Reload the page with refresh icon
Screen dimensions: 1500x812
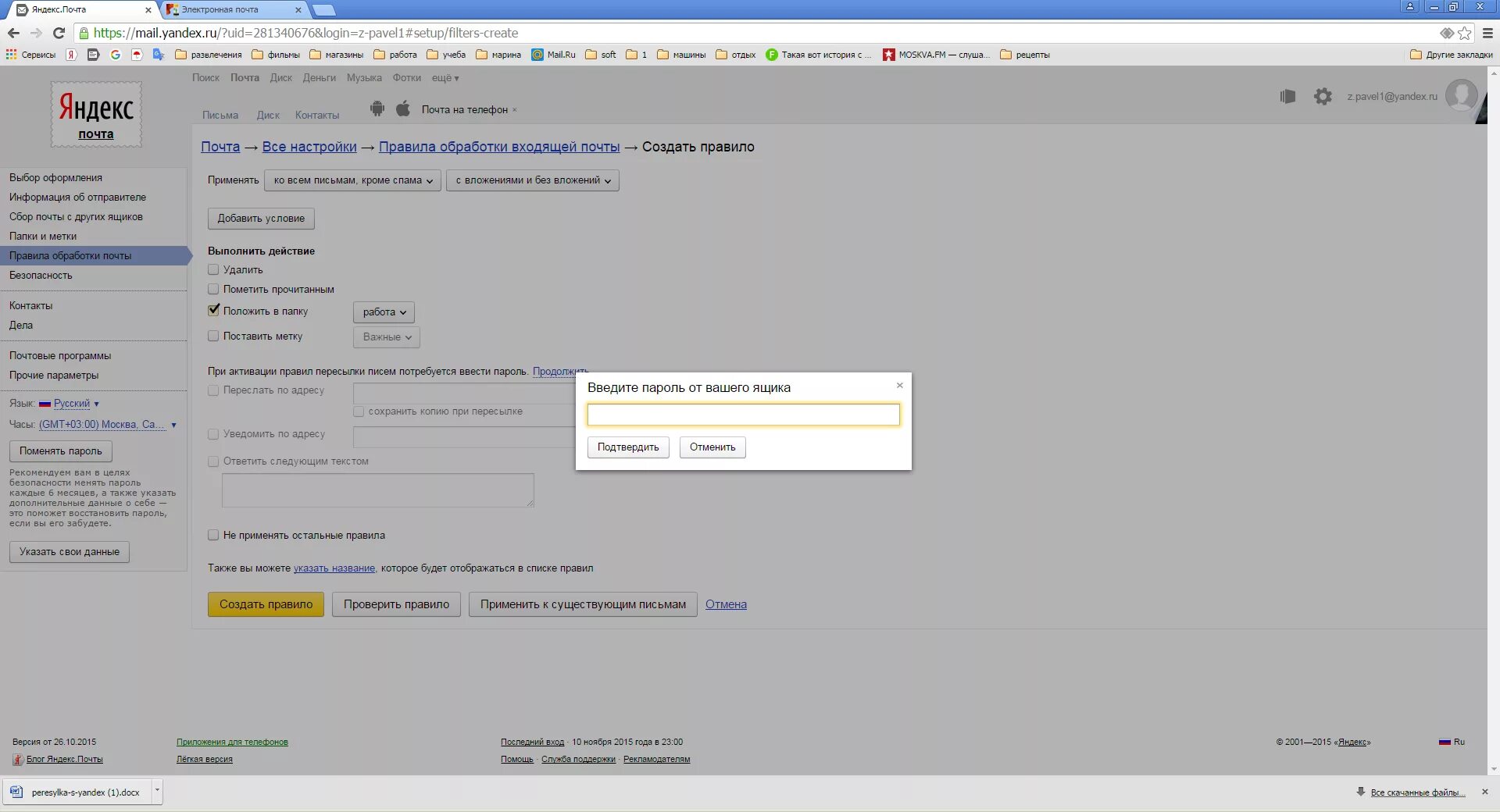59,33
